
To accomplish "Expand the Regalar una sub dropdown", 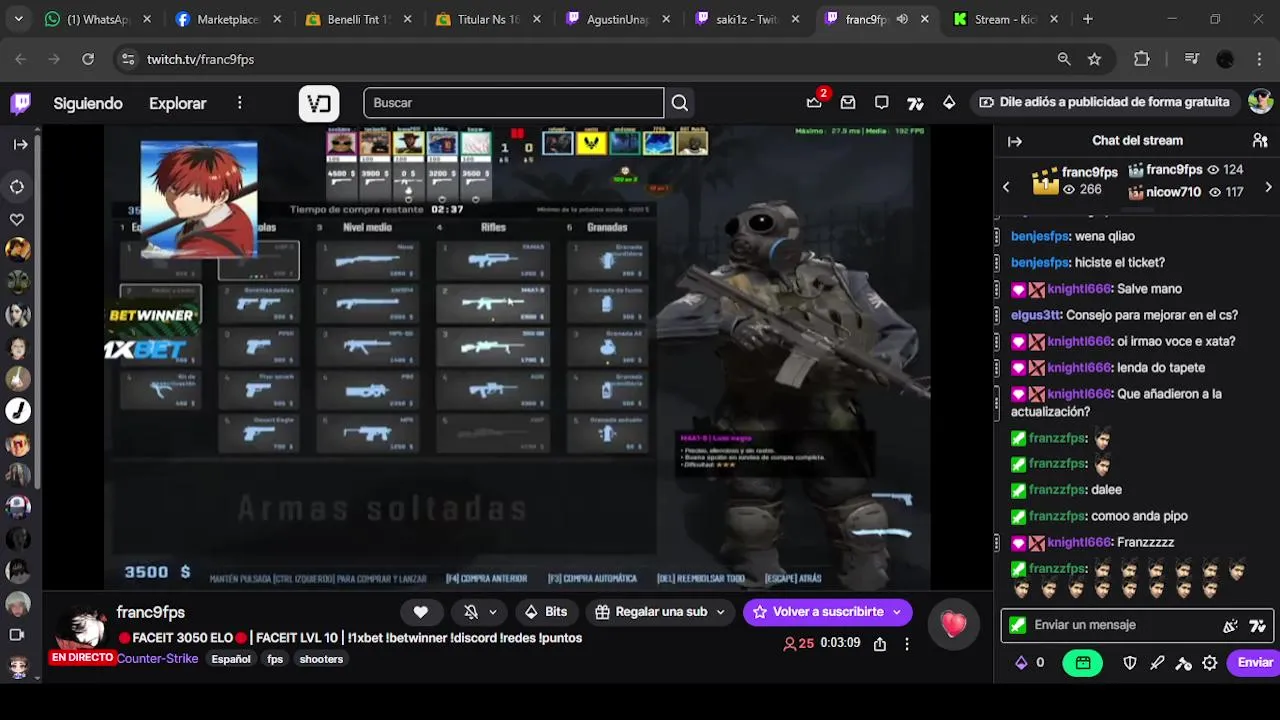I will coord(720,612).
